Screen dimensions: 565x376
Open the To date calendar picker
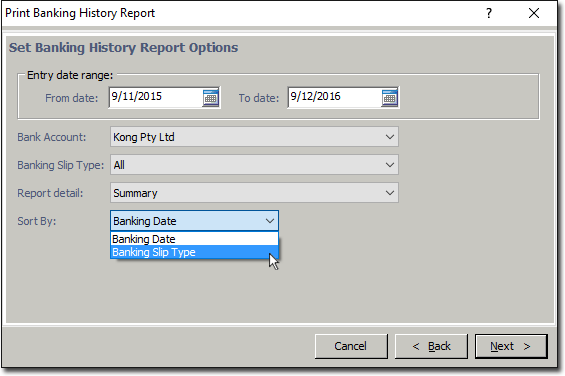pos(390,98)
